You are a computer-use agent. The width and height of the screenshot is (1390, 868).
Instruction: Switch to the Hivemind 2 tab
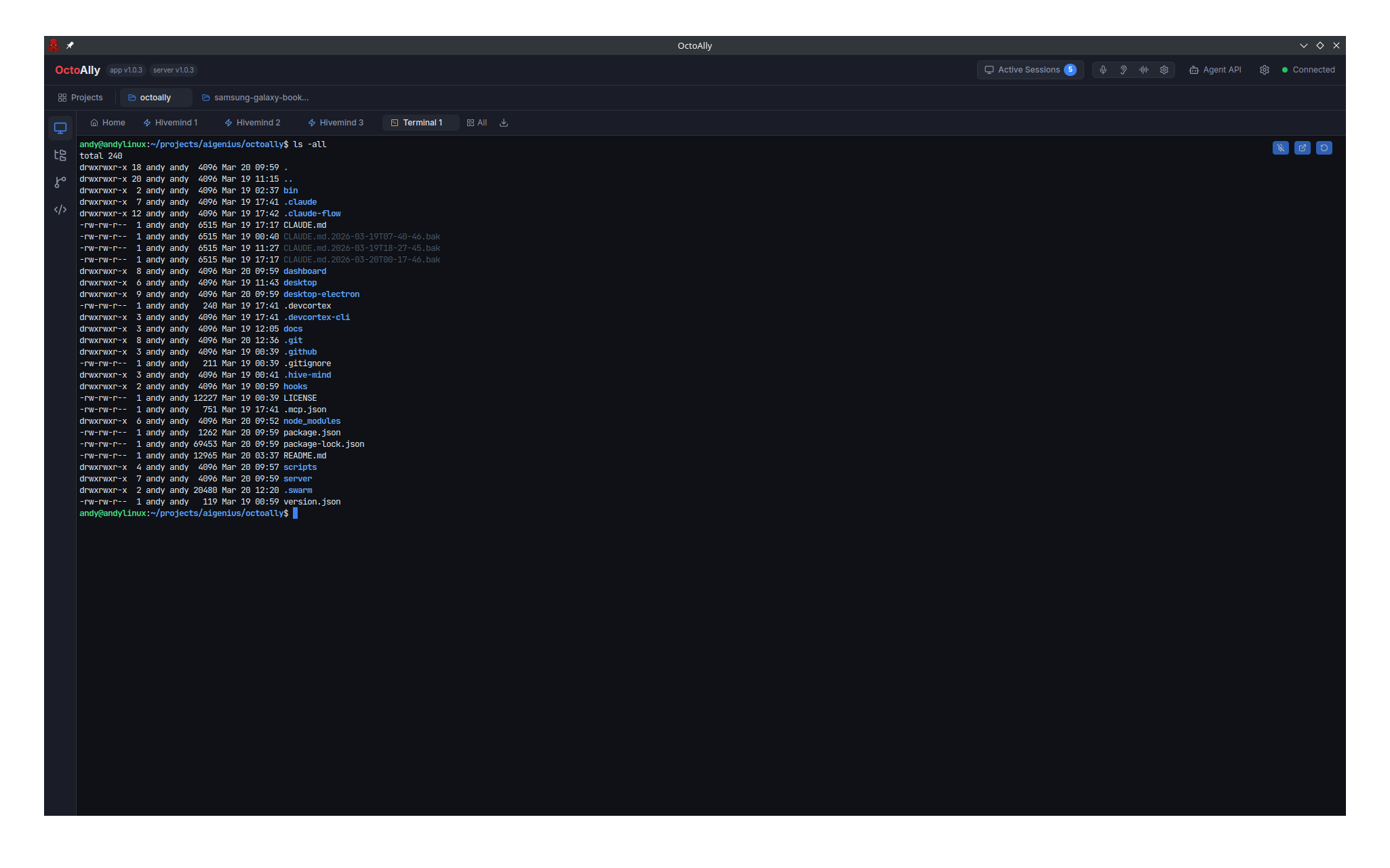click(x=252, y=123)
